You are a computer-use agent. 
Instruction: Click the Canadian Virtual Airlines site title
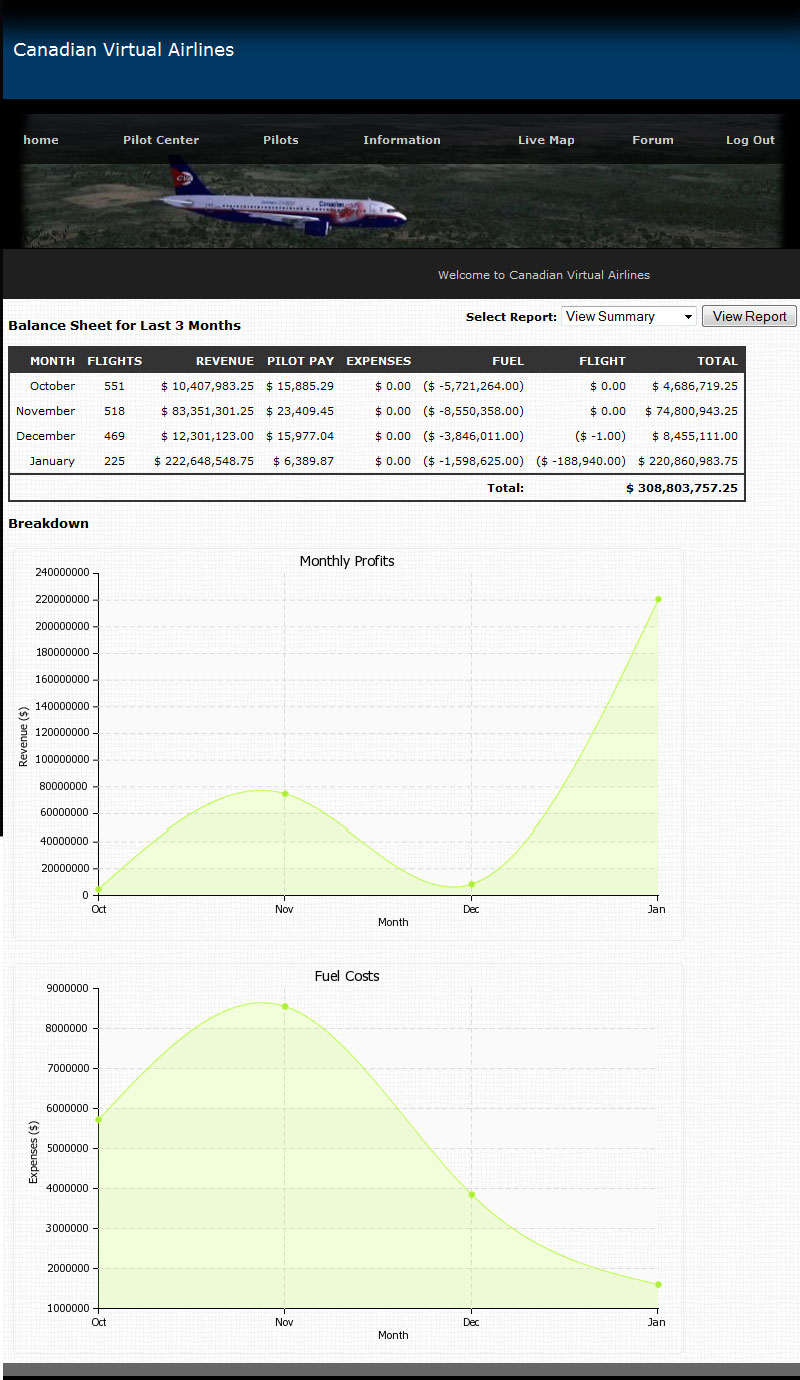(x=124, y=50)
